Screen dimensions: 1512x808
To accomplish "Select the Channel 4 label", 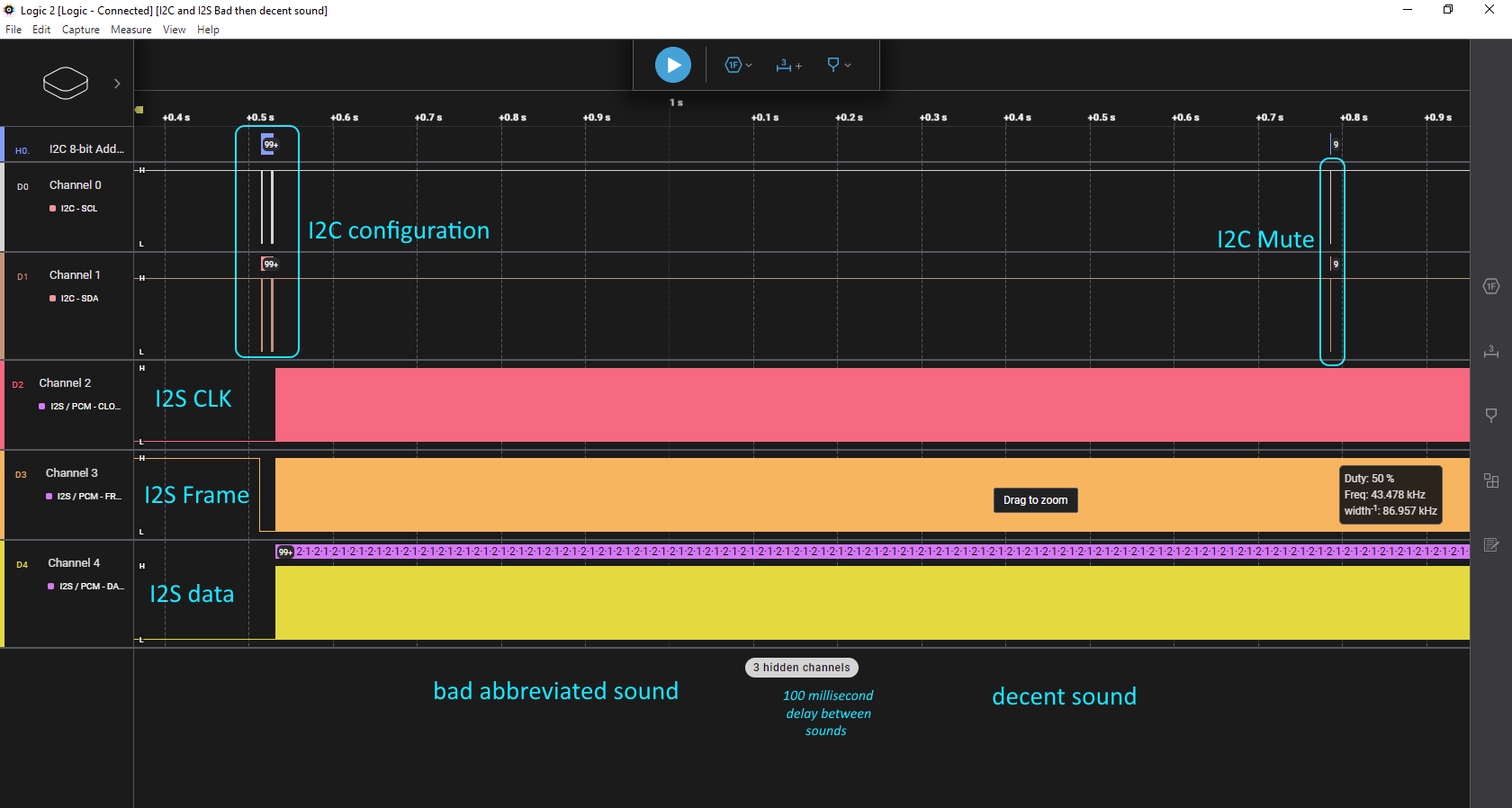I will pyautogui.click(x=74, y=562).
